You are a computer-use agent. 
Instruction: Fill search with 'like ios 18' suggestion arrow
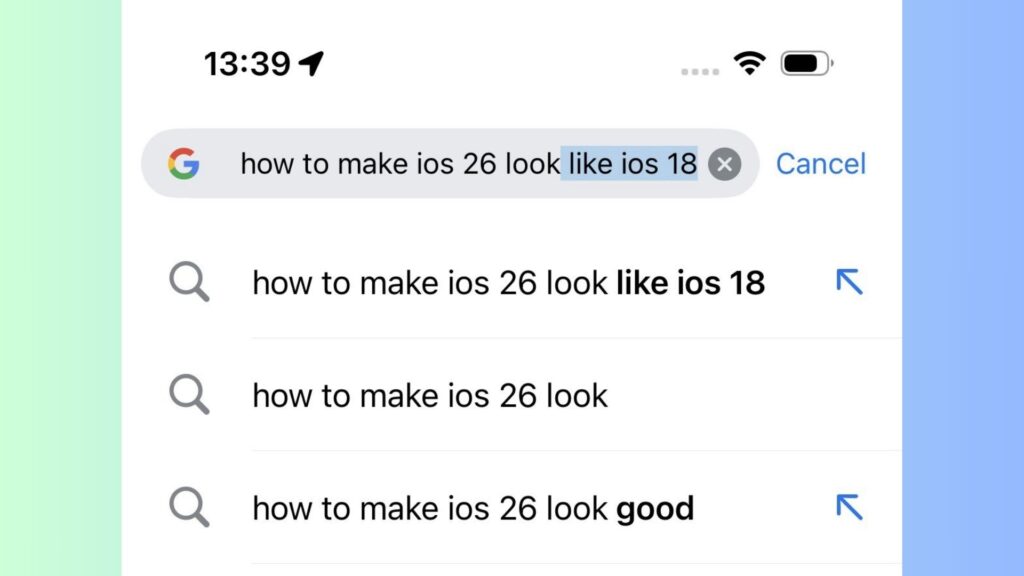click(x=849, y=283)
